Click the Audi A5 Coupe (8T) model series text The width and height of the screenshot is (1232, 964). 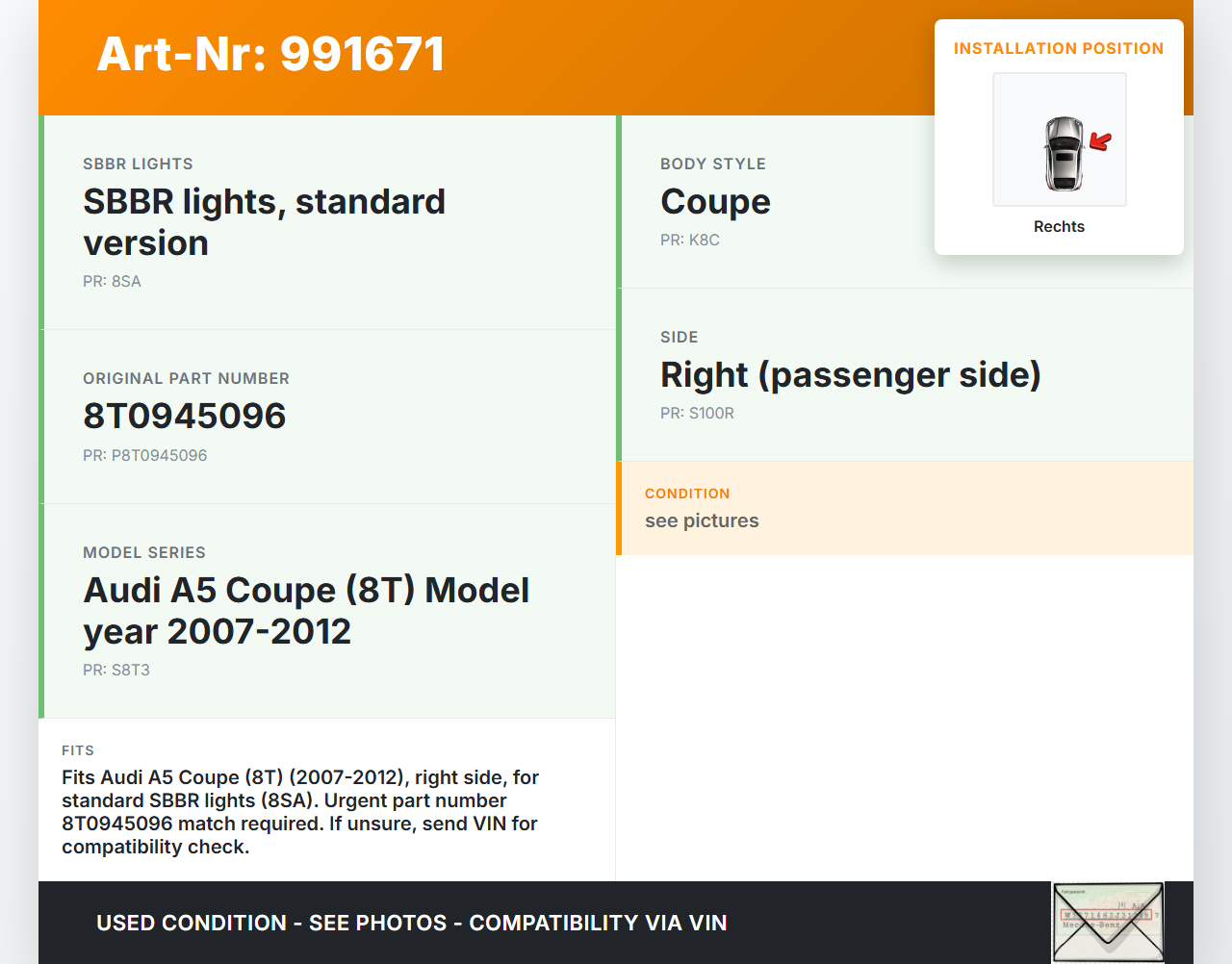[306, 611]
